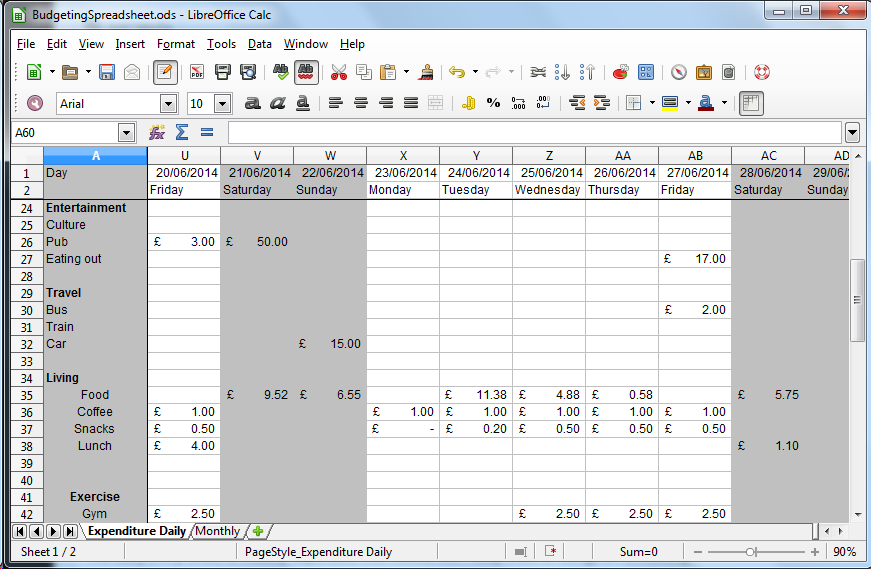Viewport: 871px width, 569px height.
Task: Open the Navigator compass icon
Action: (679, 72)
